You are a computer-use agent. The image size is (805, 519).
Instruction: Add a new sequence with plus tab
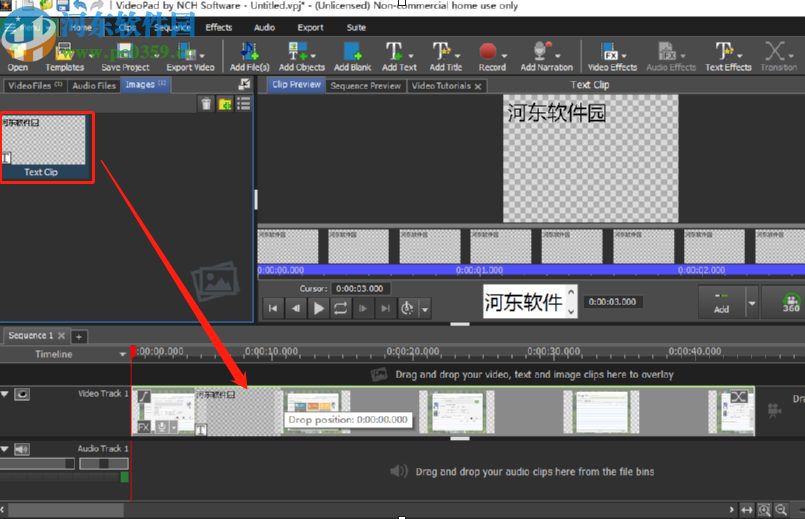click(x=79, y=337)
